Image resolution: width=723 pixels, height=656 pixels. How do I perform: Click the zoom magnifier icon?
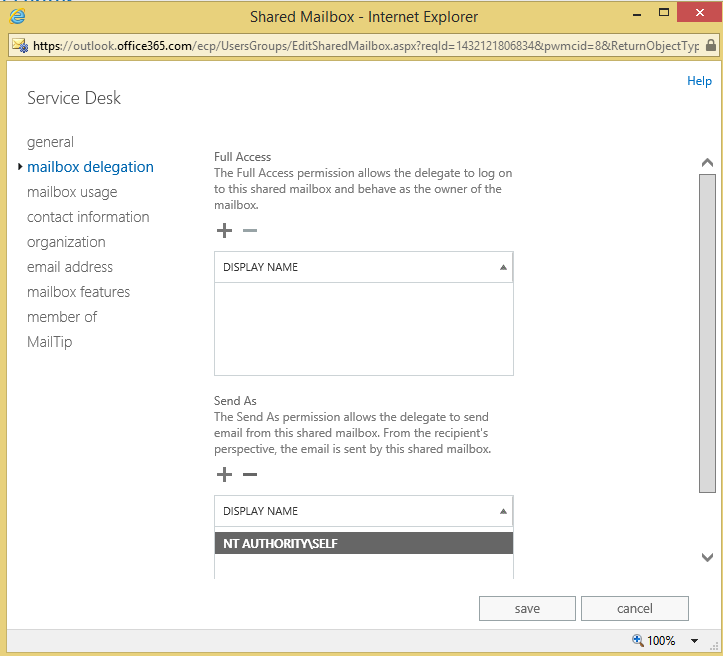(637, 640)
